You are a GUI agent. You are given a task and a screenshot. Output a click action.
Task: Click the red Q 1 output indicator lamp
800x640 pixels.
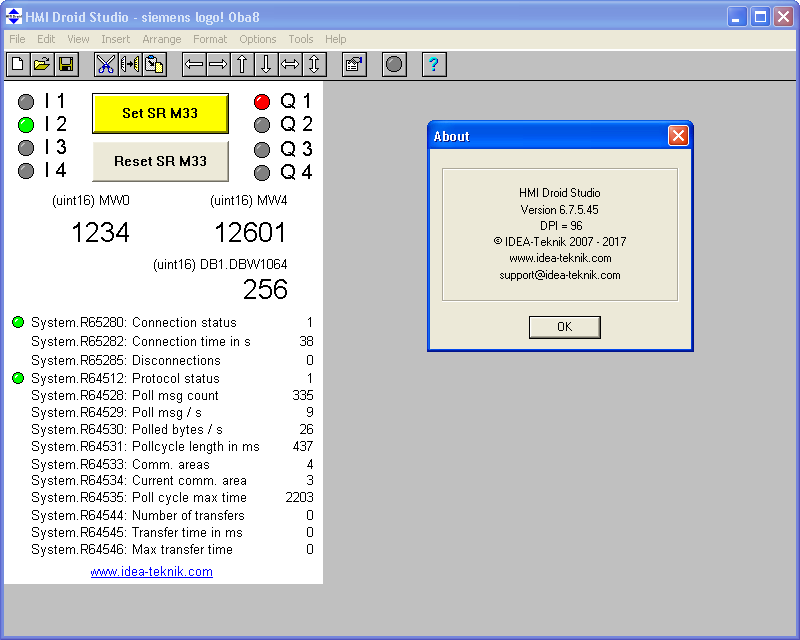(x=262, y=102)
